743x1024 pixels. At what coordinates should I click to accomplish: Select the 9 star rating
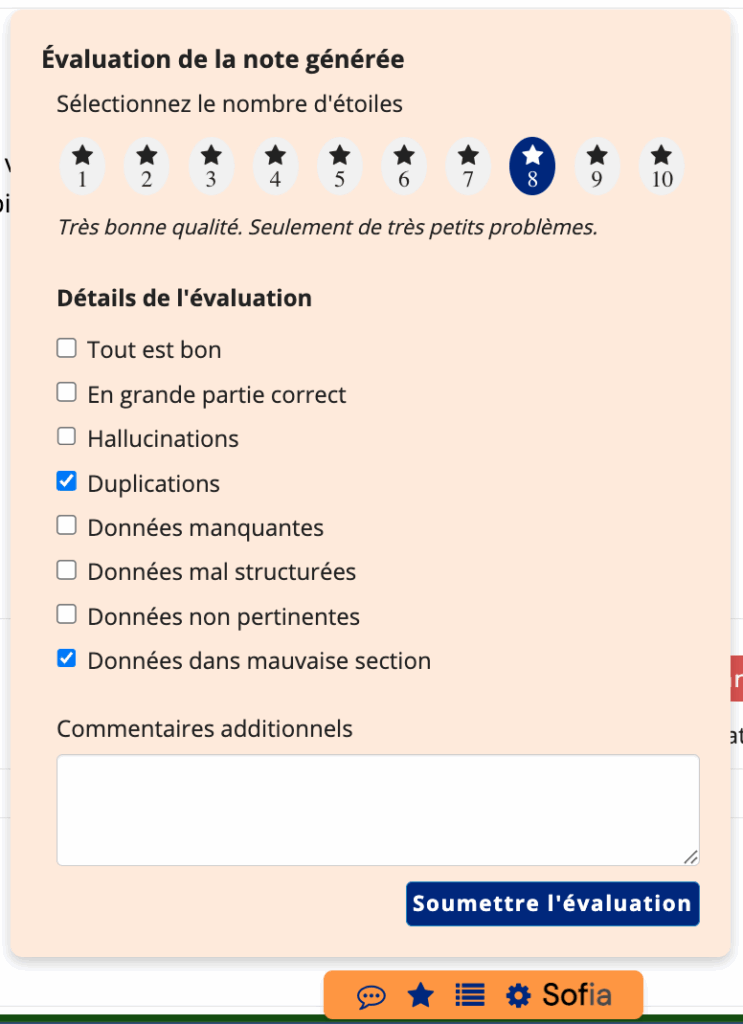coord(597,167)
